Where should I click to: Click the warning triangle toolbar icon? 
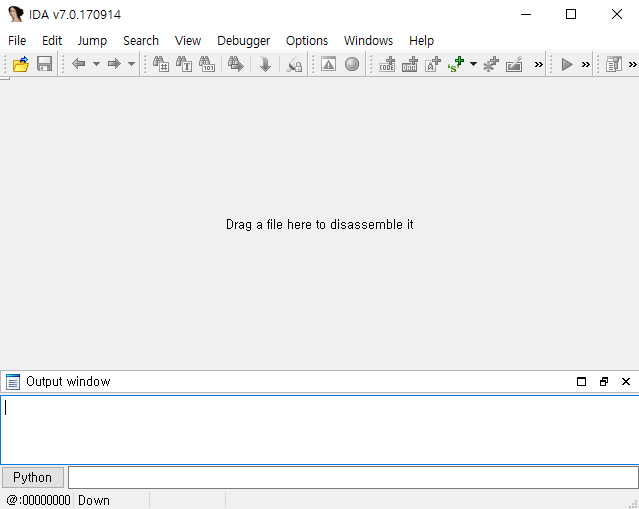328,64
